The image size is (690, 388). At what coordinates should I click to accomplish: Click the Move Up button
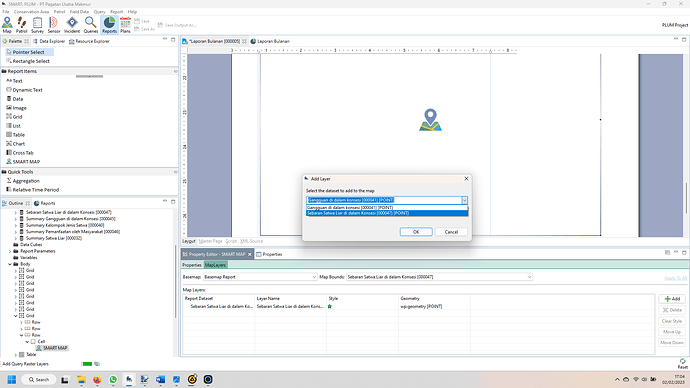[x=672, y=332]
